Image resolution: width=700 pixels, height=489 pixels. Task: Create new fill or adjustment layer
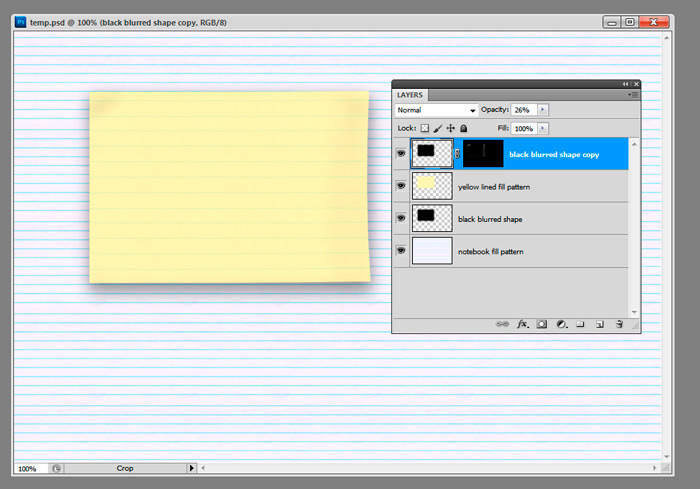[x=561, y=324]
